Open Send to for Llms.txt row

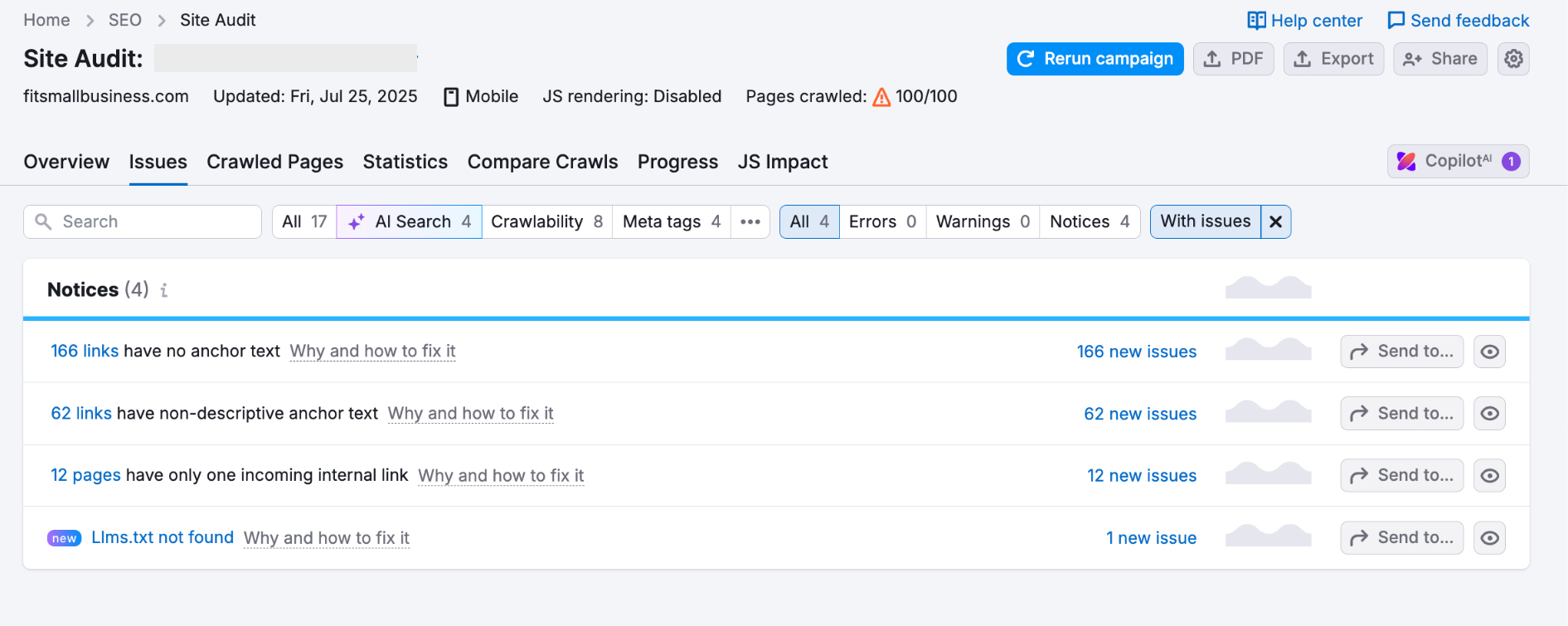[x=1401, y=537]
